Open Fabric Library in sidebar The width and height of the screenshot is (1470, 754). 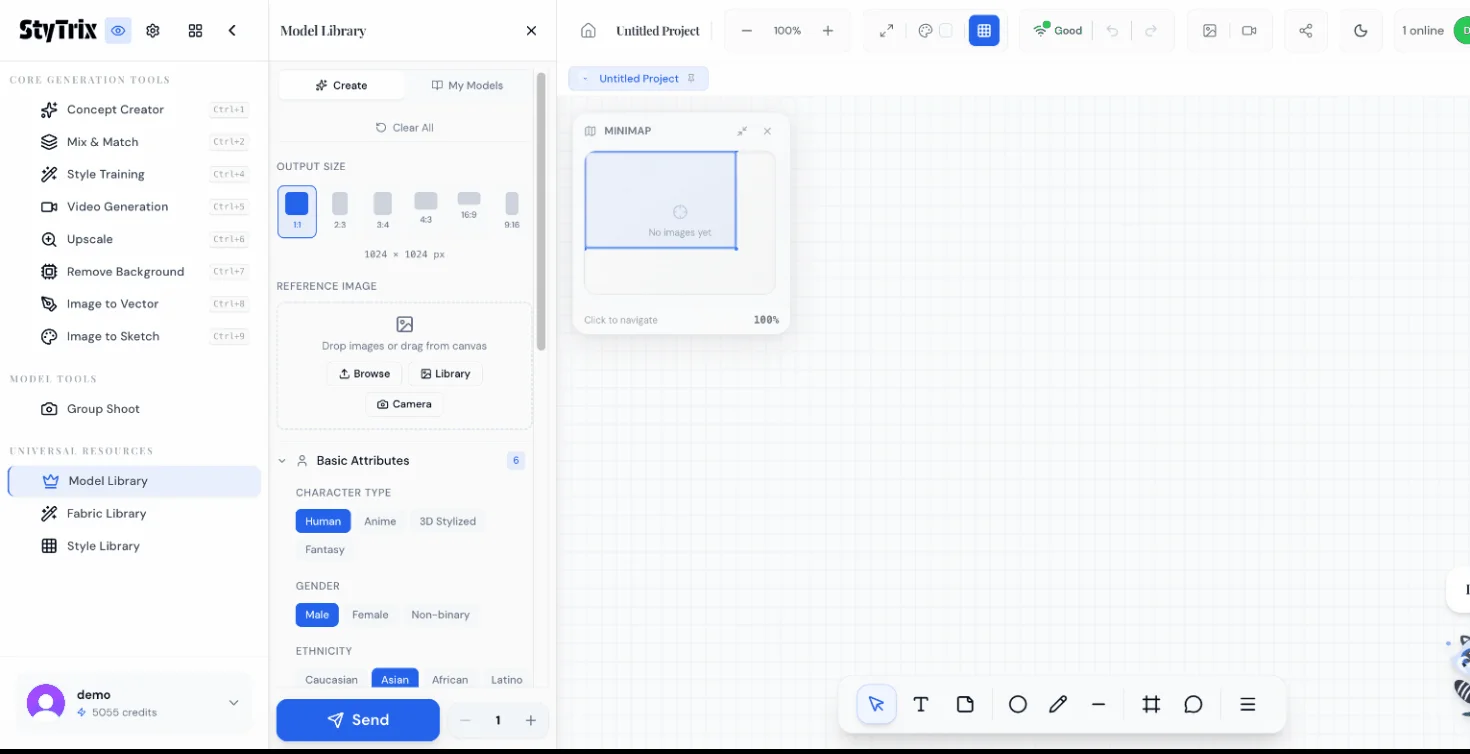[x=106, y=514]
